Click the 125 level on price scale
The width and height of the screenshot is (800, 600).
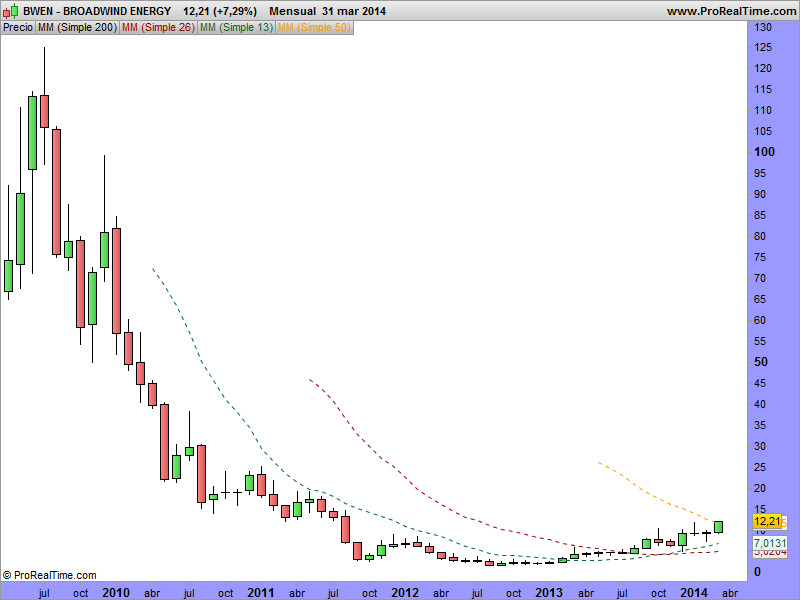763,47
